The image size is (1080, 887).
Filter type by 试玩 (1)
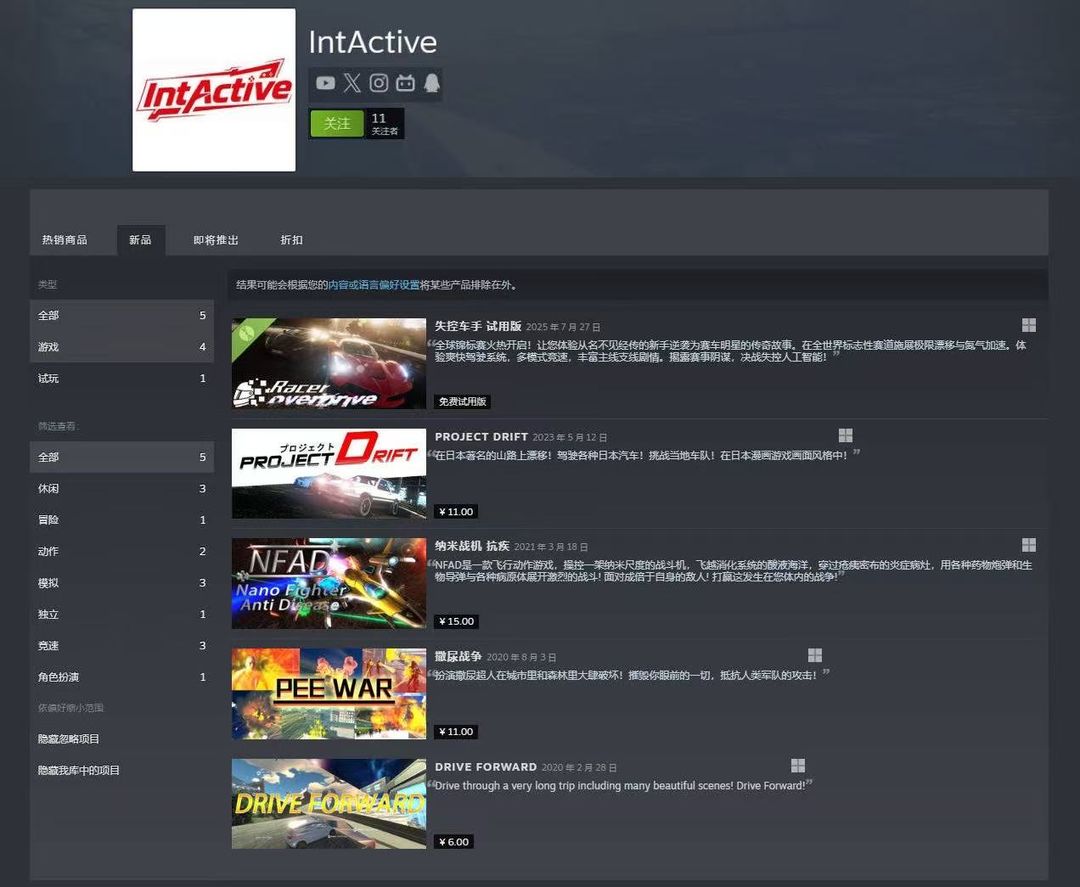click(122, 378)
